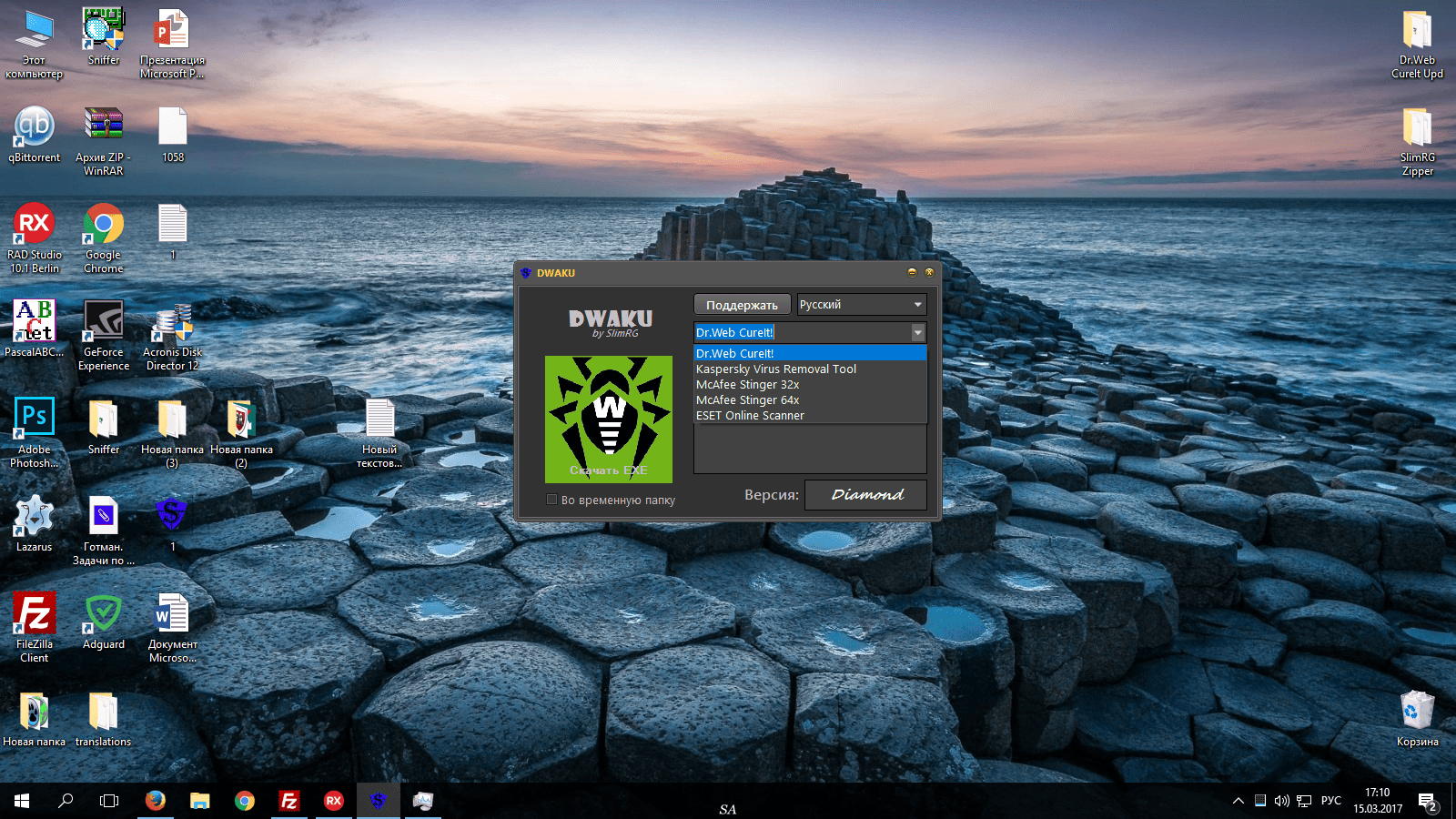The height and width of the screenshot is (819, 1456).
Task: Open the file named 1058
Action: [172, 134]
